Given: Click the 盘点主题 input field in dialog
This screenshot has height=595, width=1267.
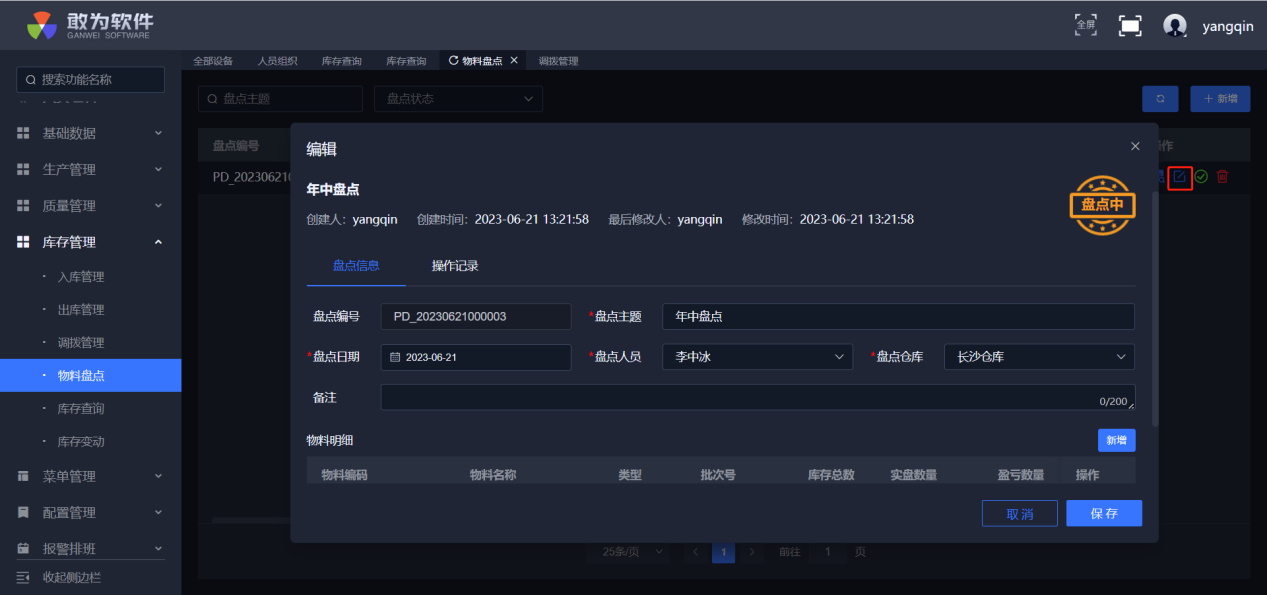Looking at the screenshot, I should point(897,316).
